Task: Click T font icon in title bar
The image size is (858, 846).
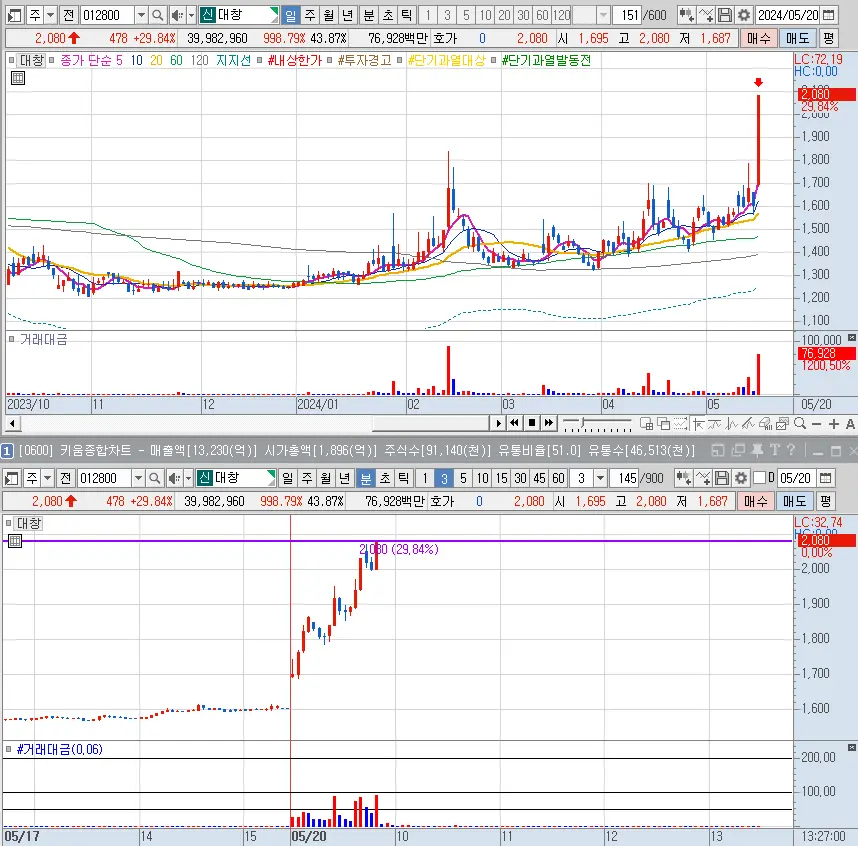Action: (774, 450)
